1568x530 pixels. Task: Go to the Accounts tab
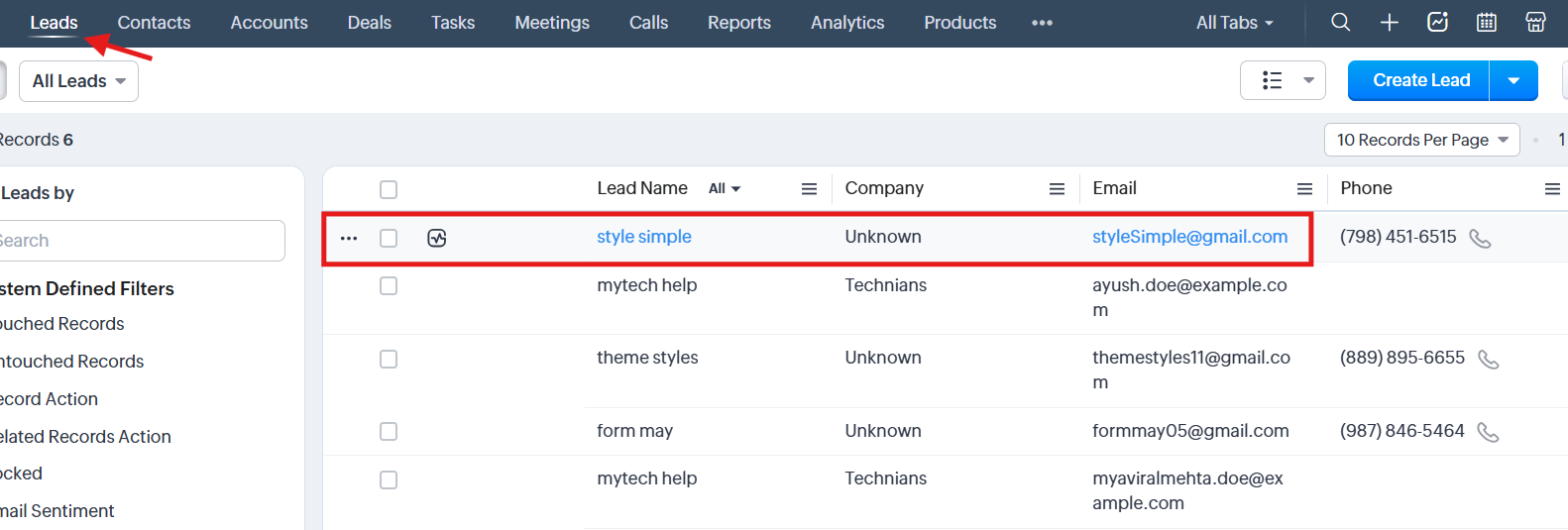269,23
